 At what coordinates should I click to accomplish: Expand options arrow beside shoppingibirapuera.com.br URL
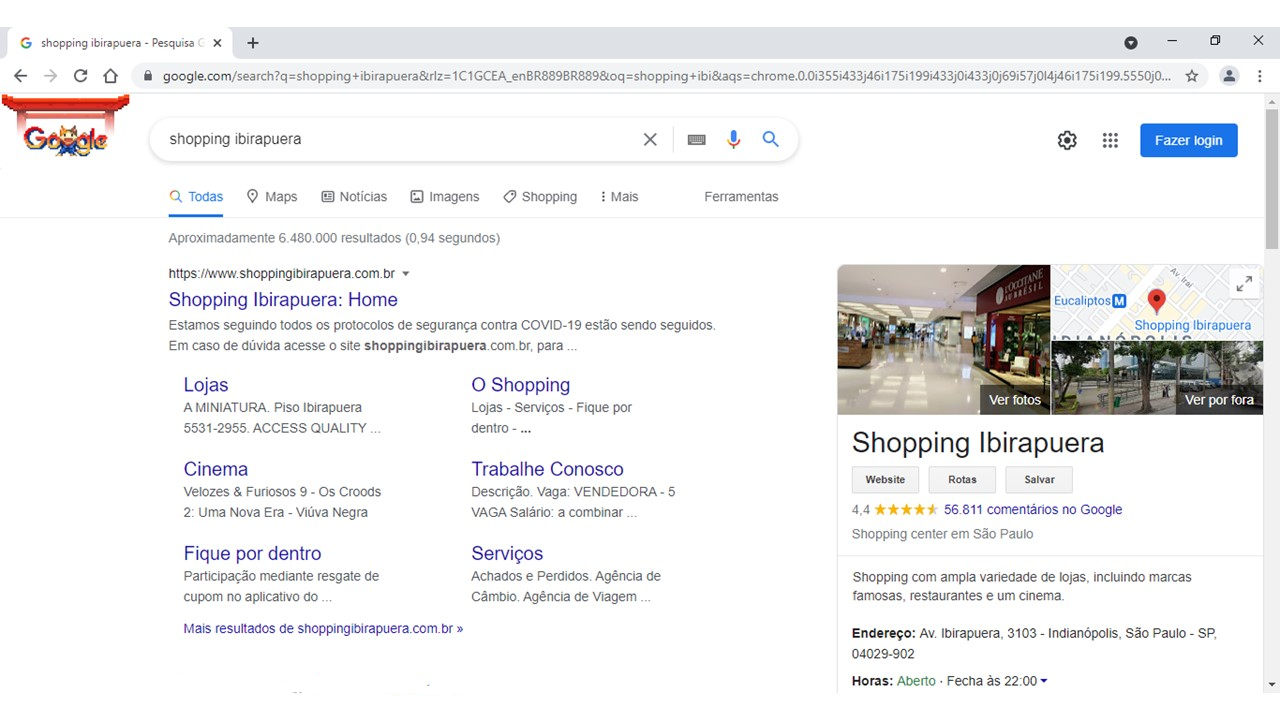406,274
